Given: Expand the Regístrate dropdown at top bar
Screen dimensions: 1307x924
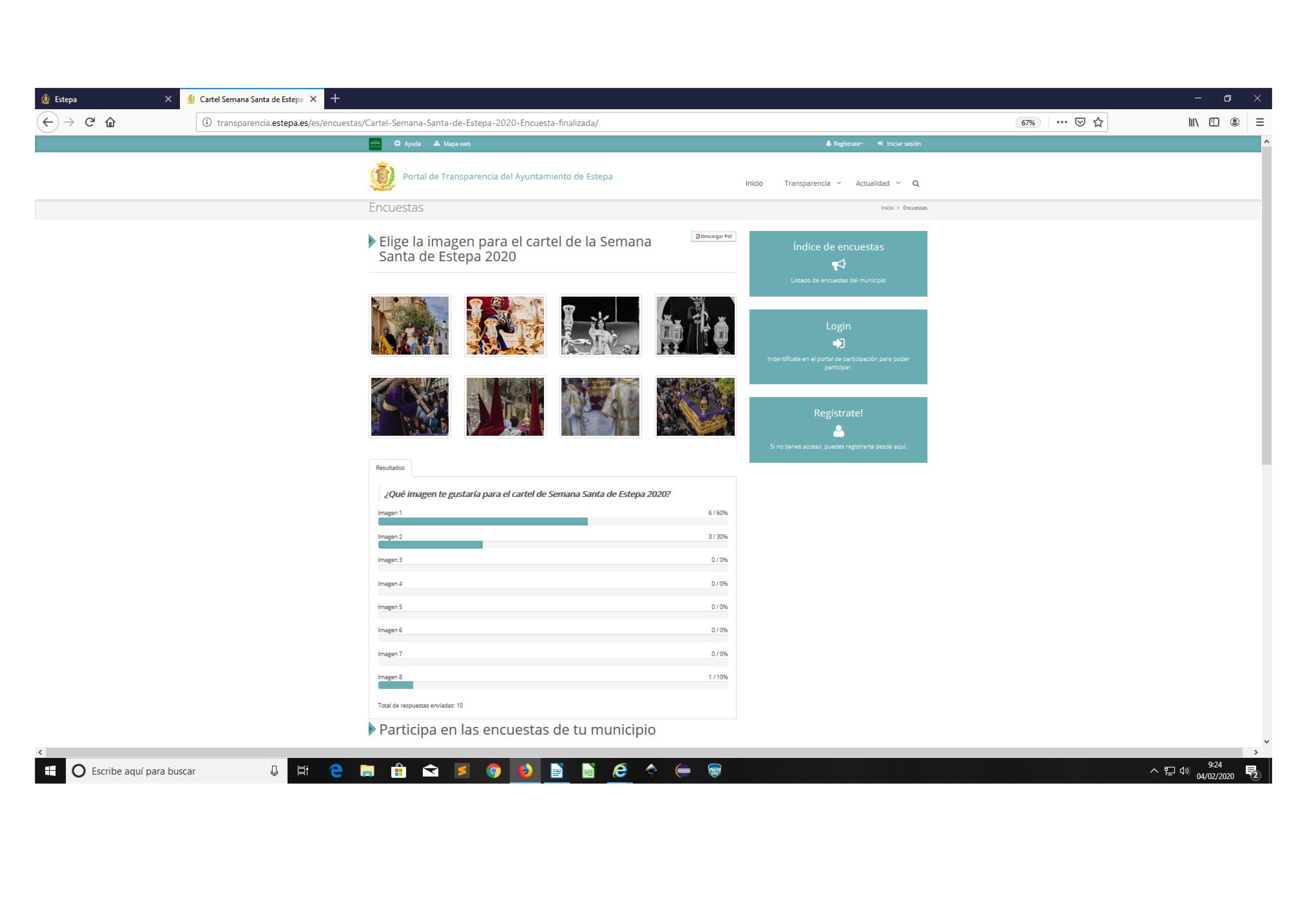Looking at the screenshot, I should click(x=844, y=143).
